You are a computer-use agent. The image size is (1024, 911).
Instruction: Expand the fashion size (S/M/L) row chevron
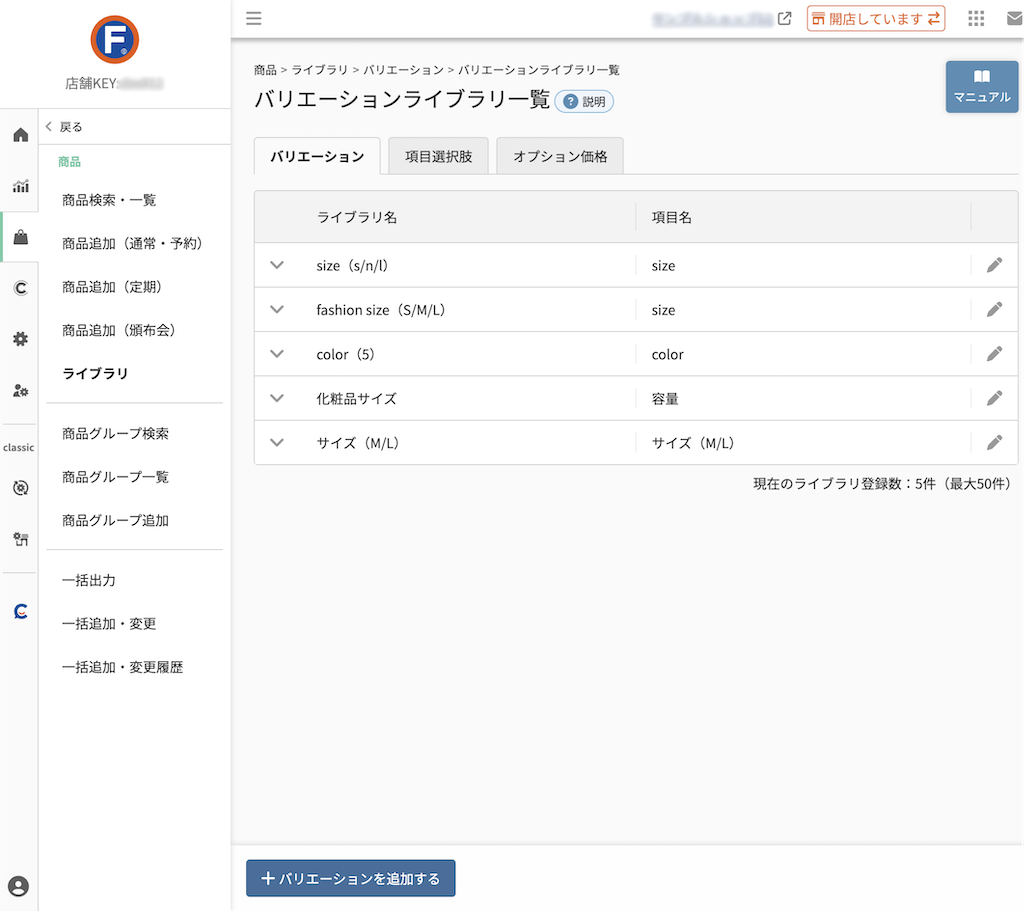[277, 310]
